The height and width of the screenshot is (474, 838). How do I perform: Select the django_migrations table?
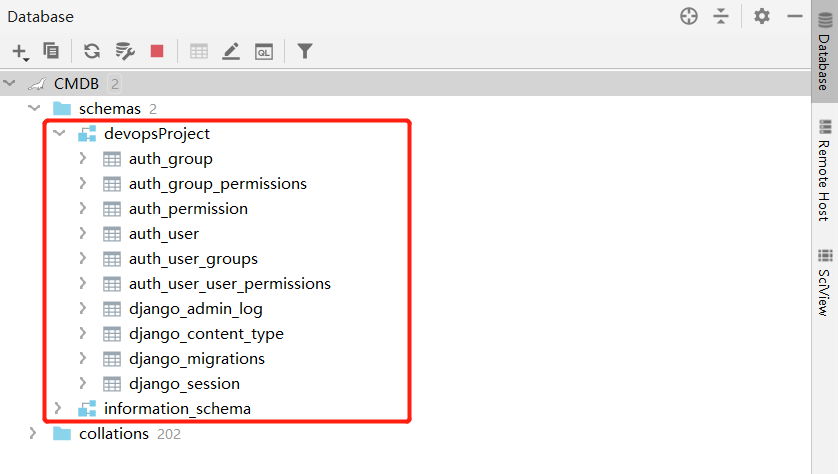(197, 359)
